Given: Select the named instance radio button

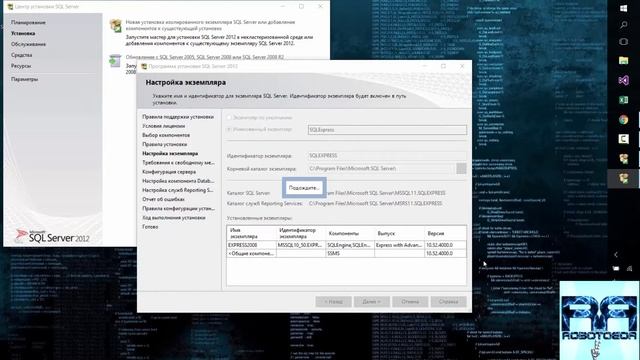Looking at the screenshot, I should pos(229,129).
